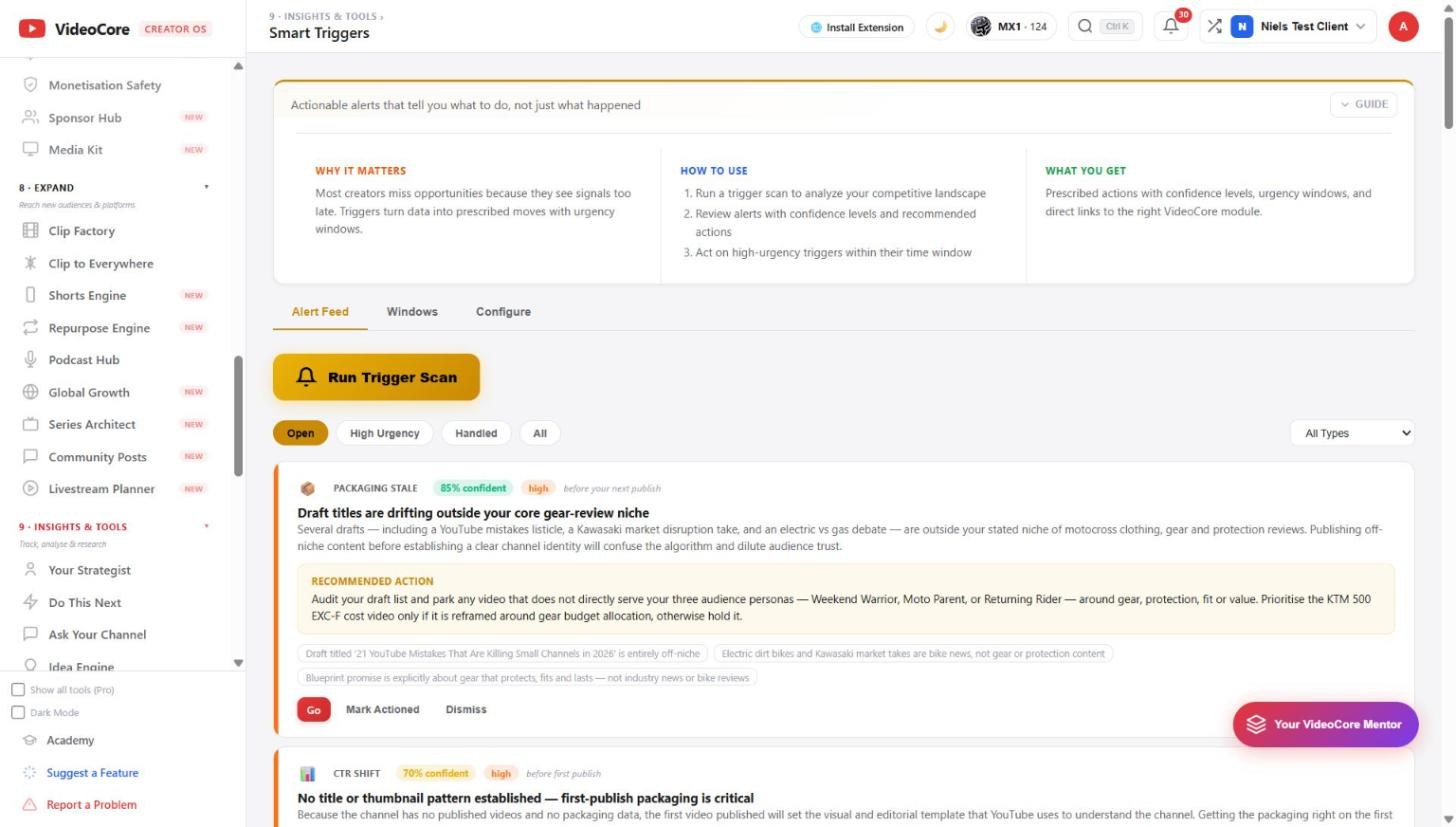The height and width of the screenshot is (827, 1456).
Task: Switch to the Configure tab
Action: [503, 312]
